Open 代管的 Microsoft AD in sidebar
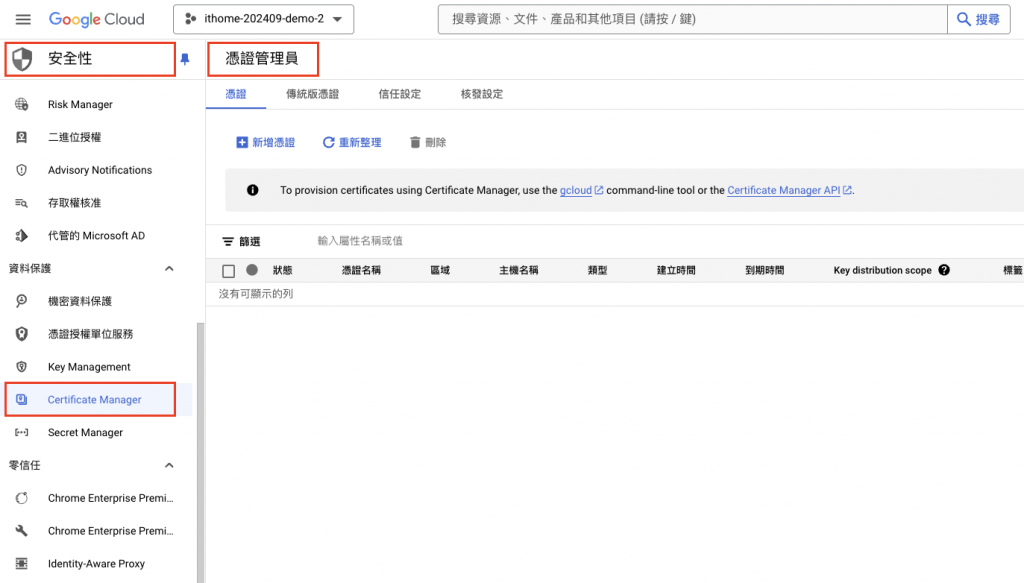 pos(97,236)
